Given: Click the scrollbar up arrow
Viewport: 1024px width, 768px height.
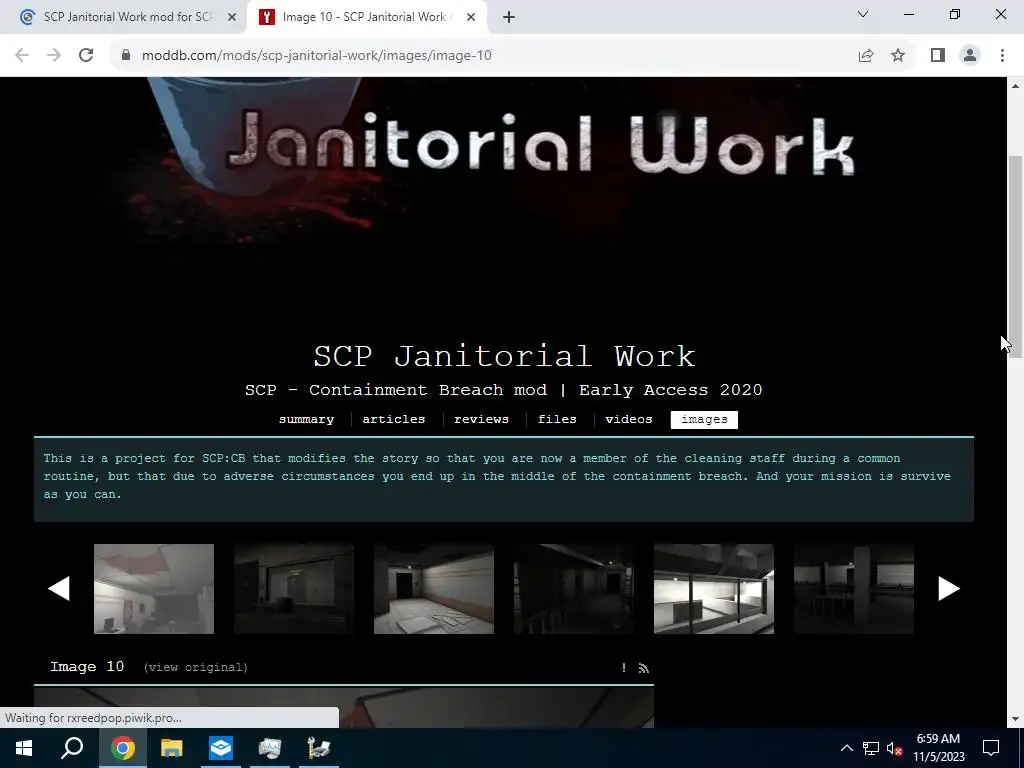Looking at the screenshot, I should point(1016,86).
